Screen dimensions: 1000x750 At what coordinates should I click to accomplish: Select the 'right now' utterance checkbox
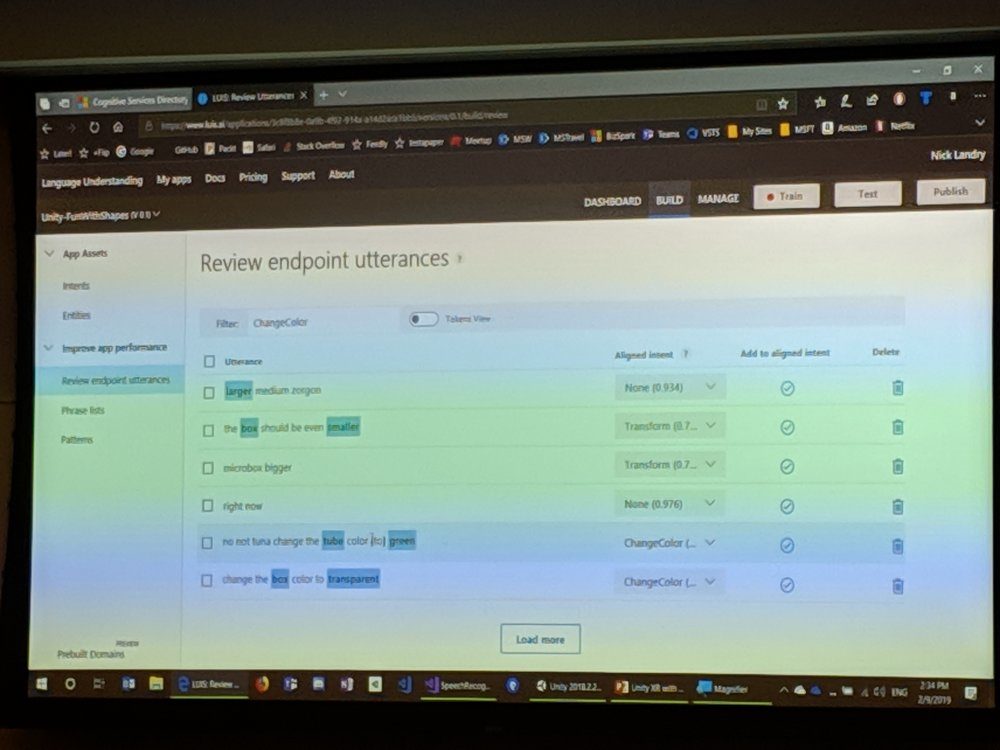[x=208, y=507]
